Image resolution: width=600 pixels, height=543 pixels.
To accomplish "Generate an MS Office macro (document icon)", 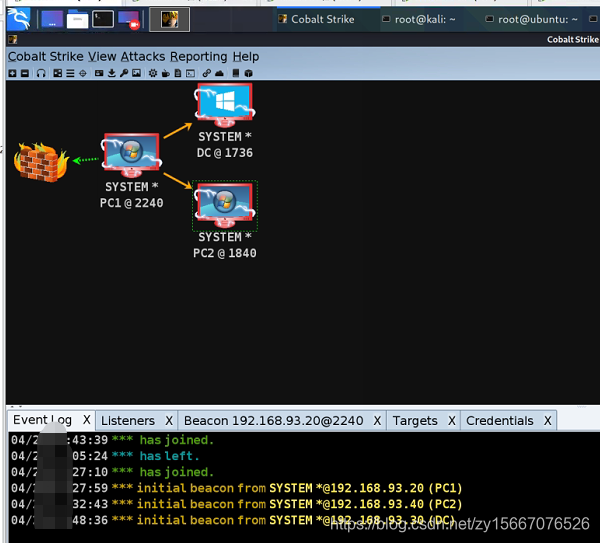I will (178, 73).
